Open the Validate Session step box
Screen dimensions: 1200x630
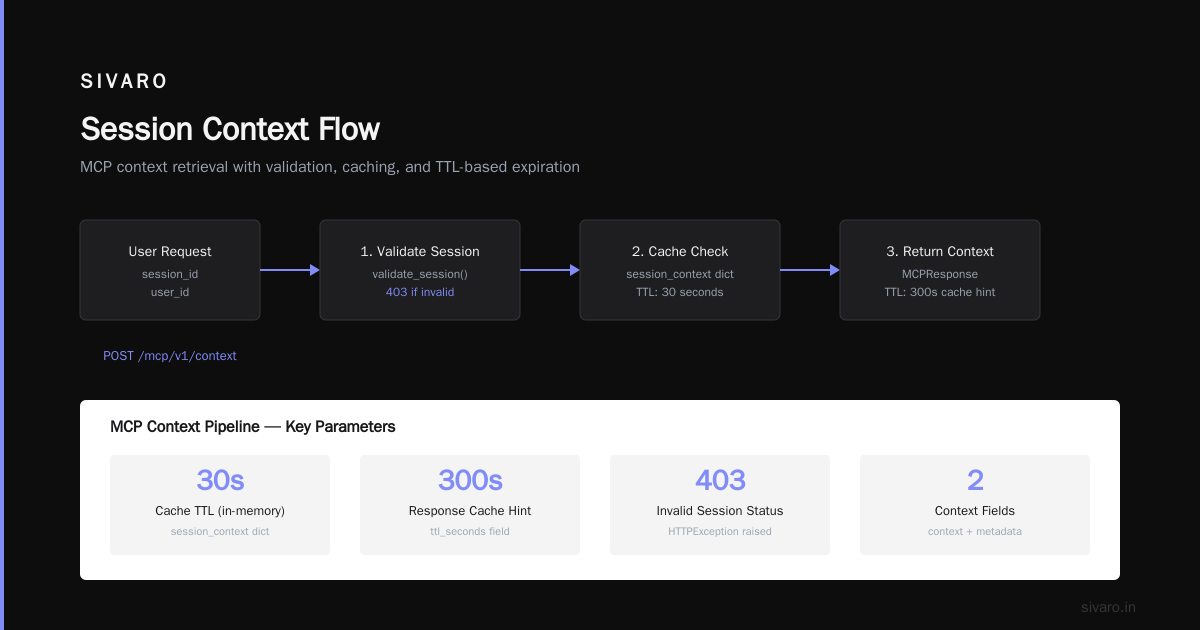pyautogui.click(x=420, y=270)
